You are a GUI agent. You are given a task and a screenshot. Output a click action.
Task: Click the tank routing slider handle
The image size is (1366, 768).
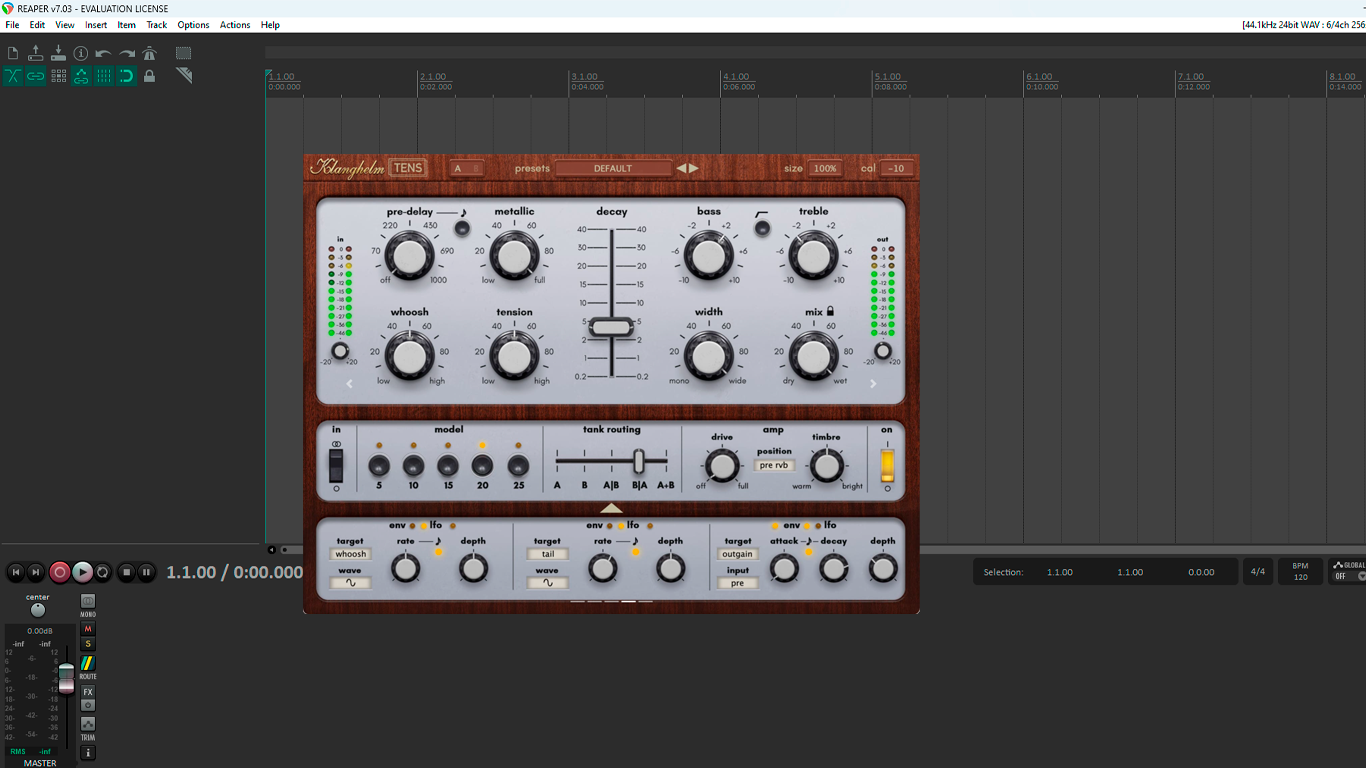point(638,461)
